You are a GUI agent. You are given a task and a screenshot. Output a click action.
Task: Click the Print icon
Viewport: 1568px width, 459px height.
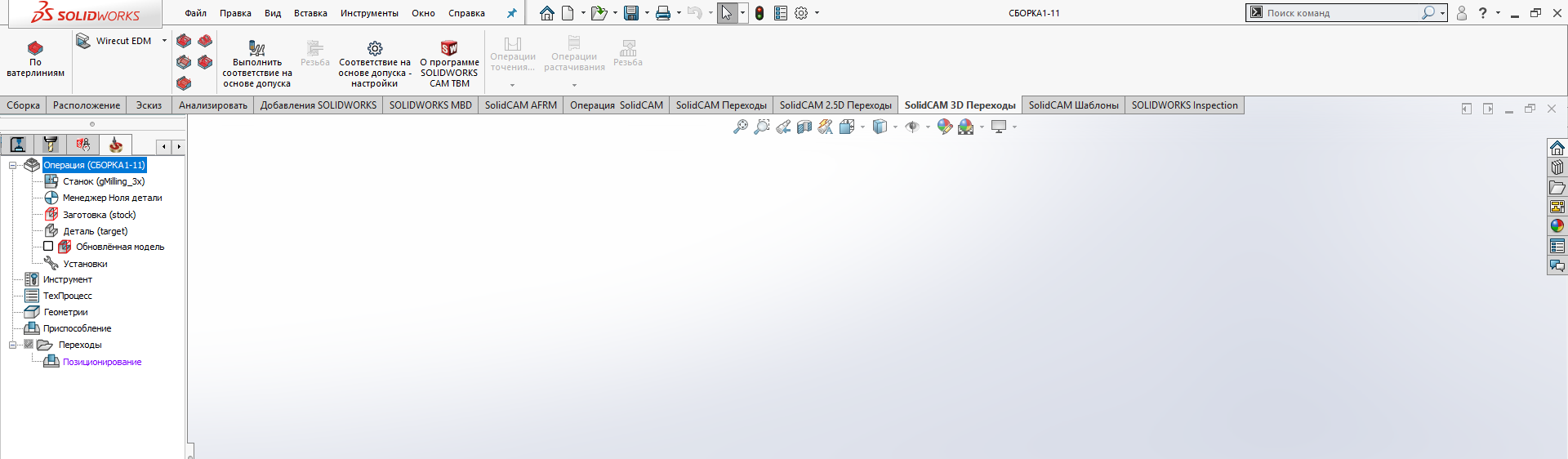coord(663,13)
